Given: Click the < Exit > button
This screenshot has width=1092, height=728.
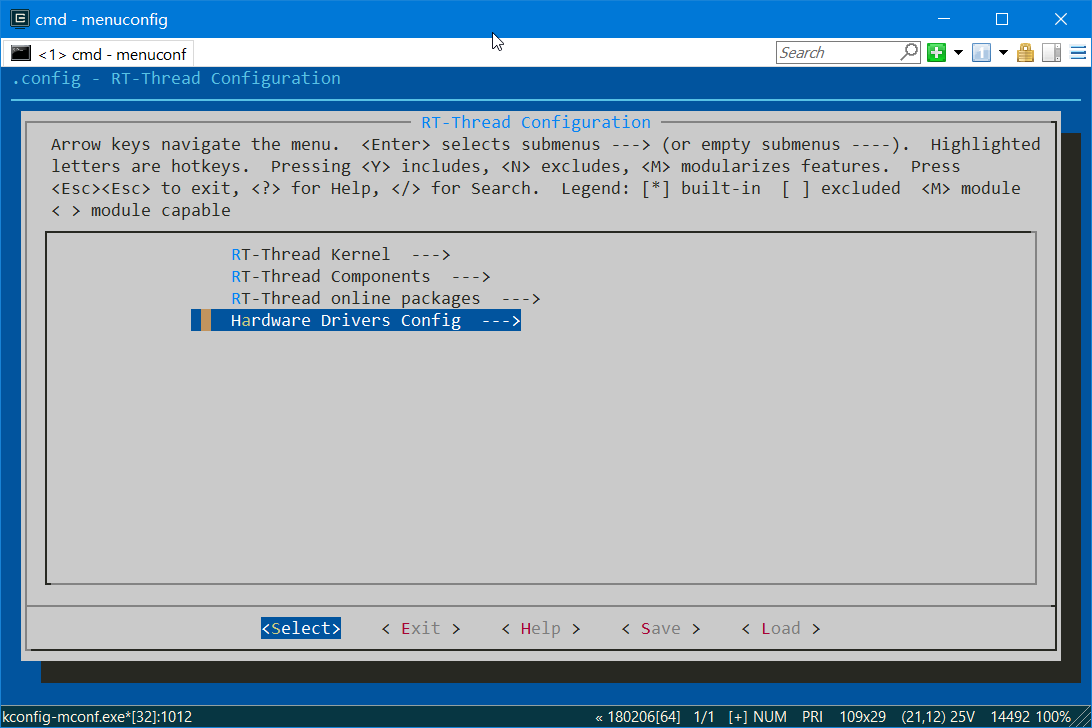Looking at the screenshot, I should [421, 628].
